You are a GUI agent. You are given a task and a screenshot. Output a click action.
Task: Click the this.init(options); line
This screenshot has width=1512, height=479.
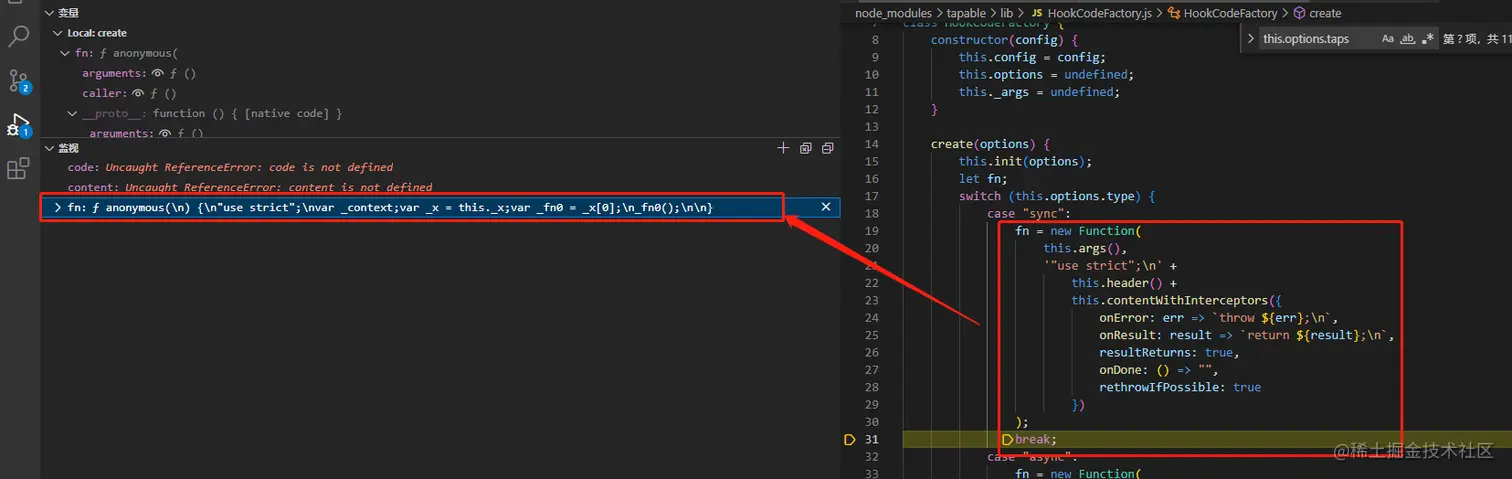[x=1026, y=161]
